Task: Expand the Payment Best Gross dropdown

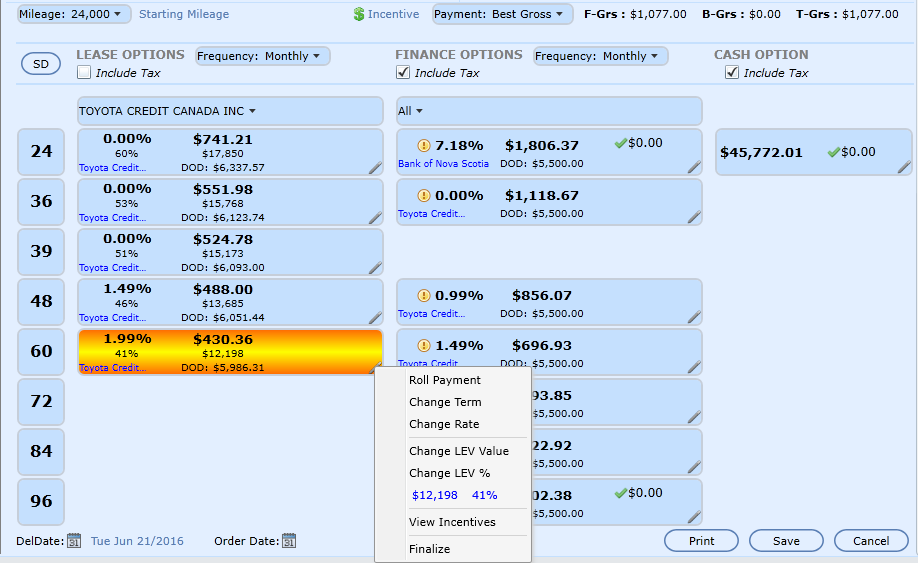Action: pos(503,14)
